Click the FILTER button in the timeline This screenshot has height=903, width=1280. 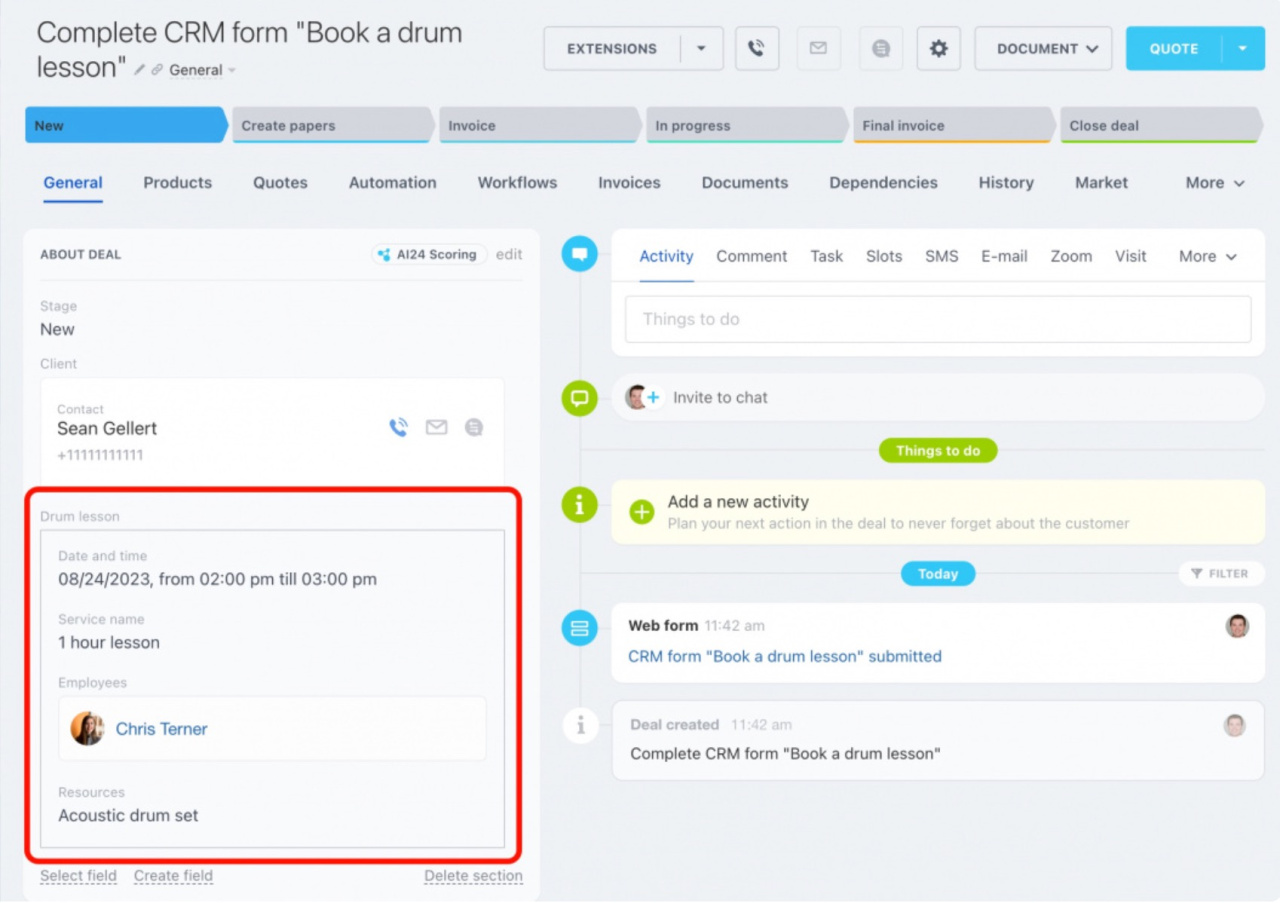(1220, 574)
